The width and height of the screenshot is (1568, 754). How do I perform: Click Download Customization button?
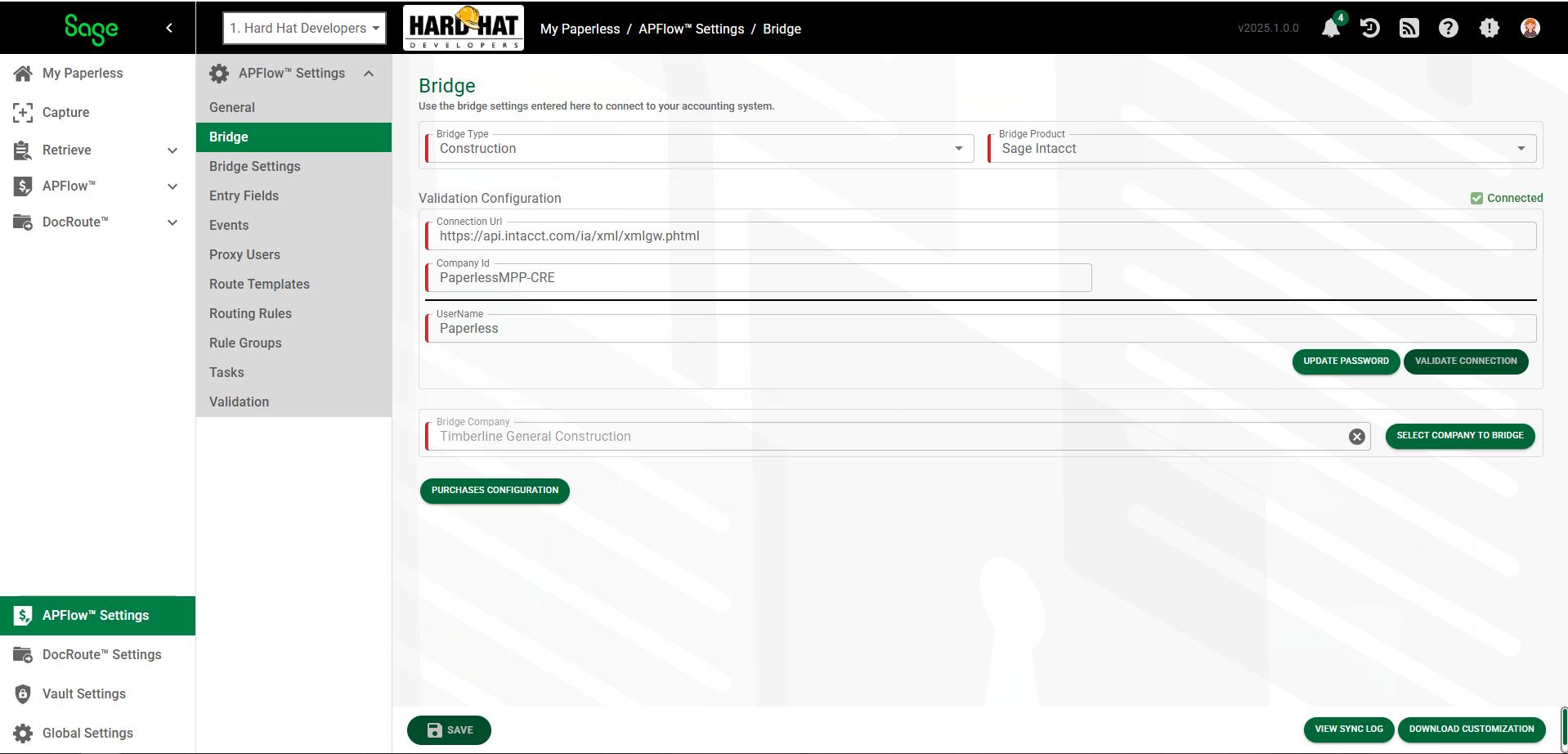[x=1472, y=729]
